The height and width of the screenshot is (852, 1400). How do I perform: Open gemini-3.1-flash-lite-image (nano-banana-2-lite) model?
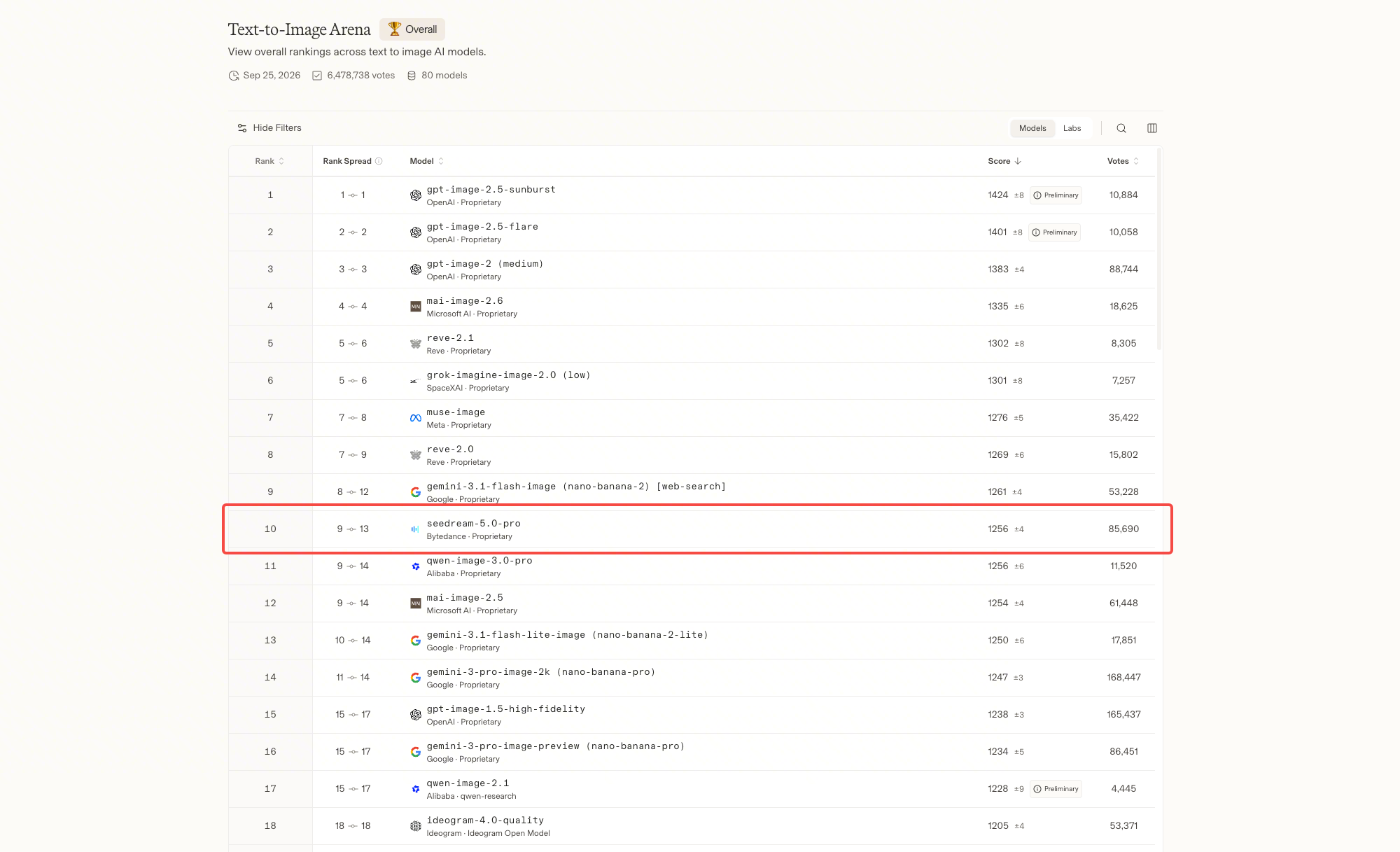(567, 635)
